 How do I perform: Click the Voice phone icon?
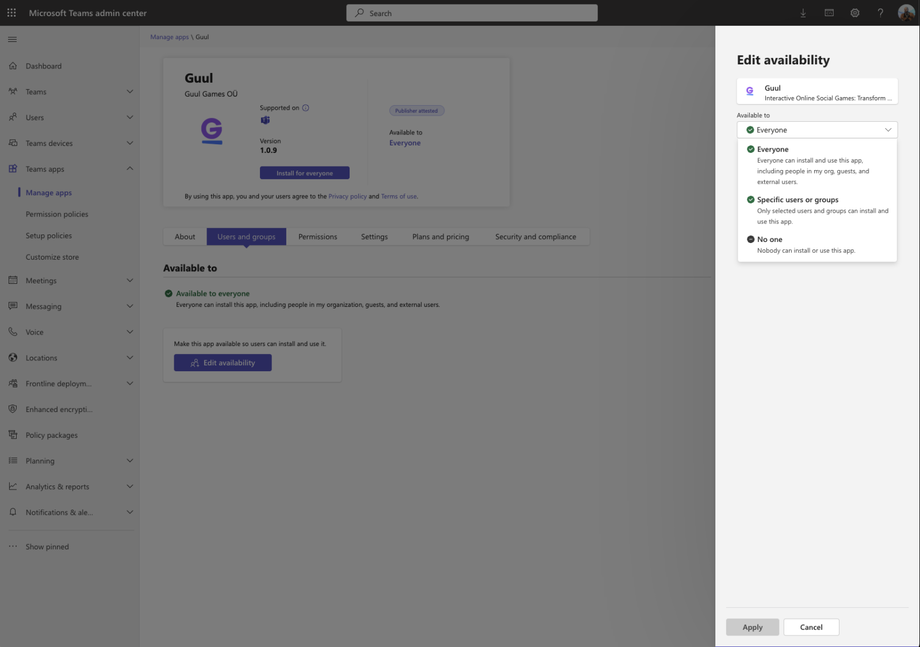(x=13, y=332)
